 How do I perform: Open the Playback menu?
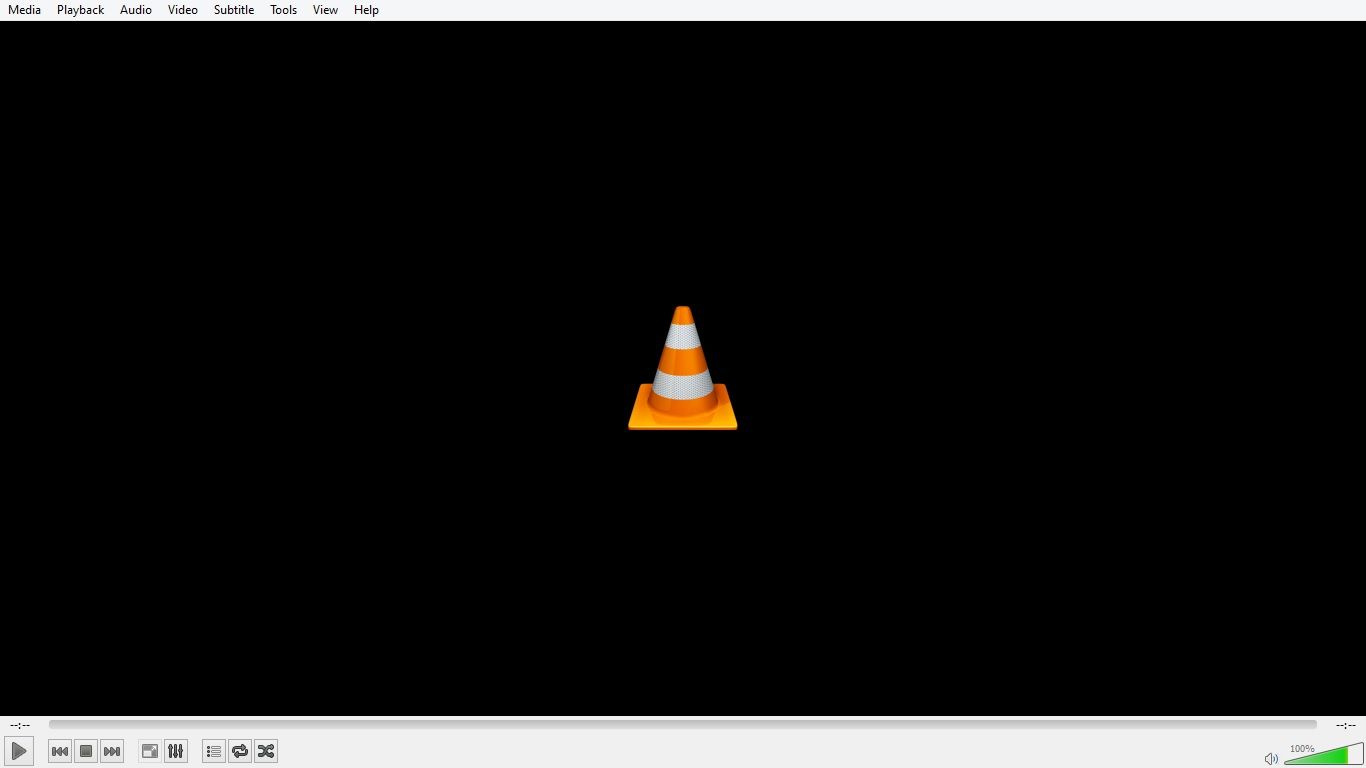pos(80,9)
